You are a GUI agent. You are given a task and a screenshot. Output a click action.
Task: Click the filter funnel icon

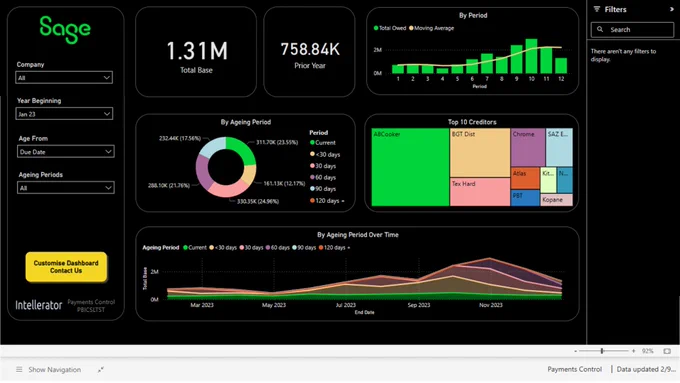[x=597, y=9]
